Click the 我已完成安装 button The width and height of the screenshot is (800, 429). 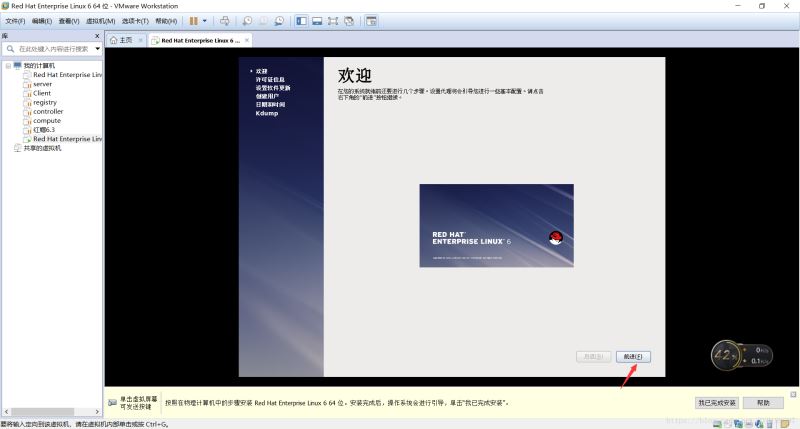click(716, 402)
